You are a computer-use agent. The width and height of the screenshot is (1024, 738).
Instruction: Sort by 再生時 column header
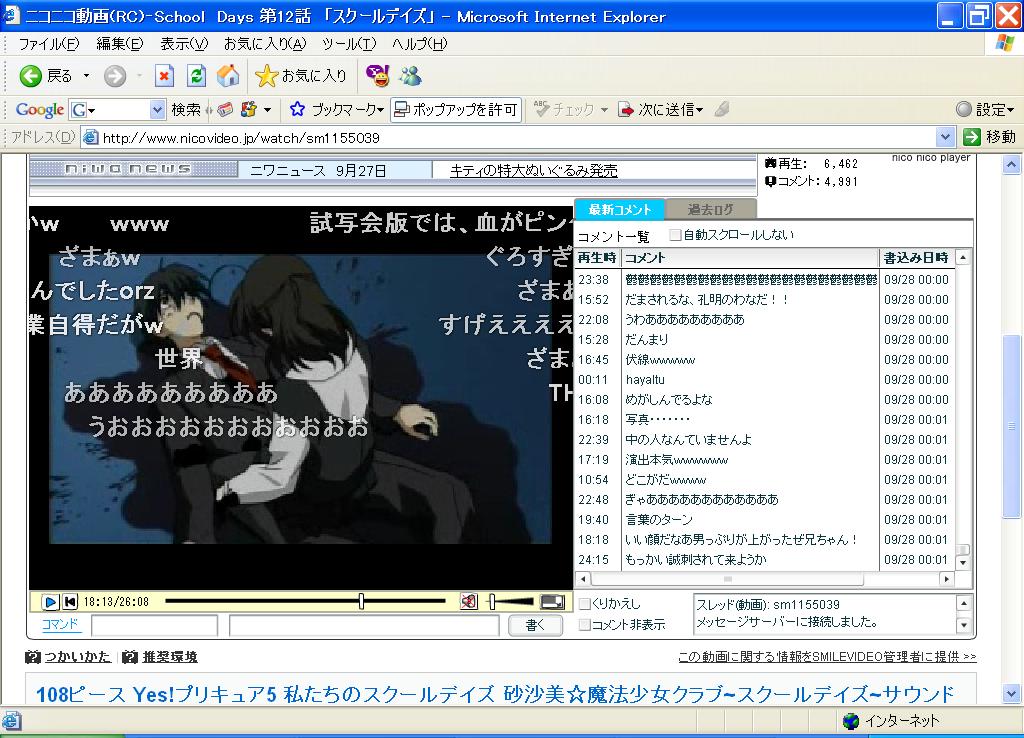[597, 258]
